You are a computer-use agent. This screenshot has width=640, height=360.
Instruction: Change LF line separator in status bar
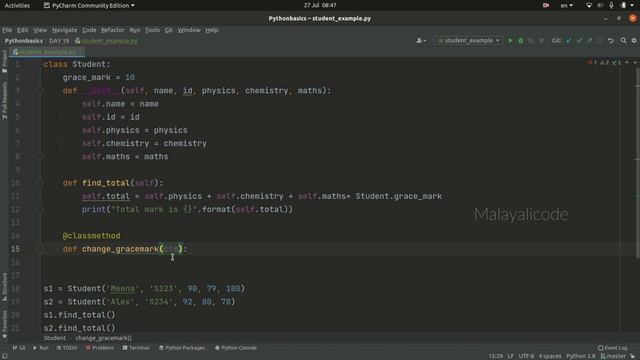click(511, 356)
